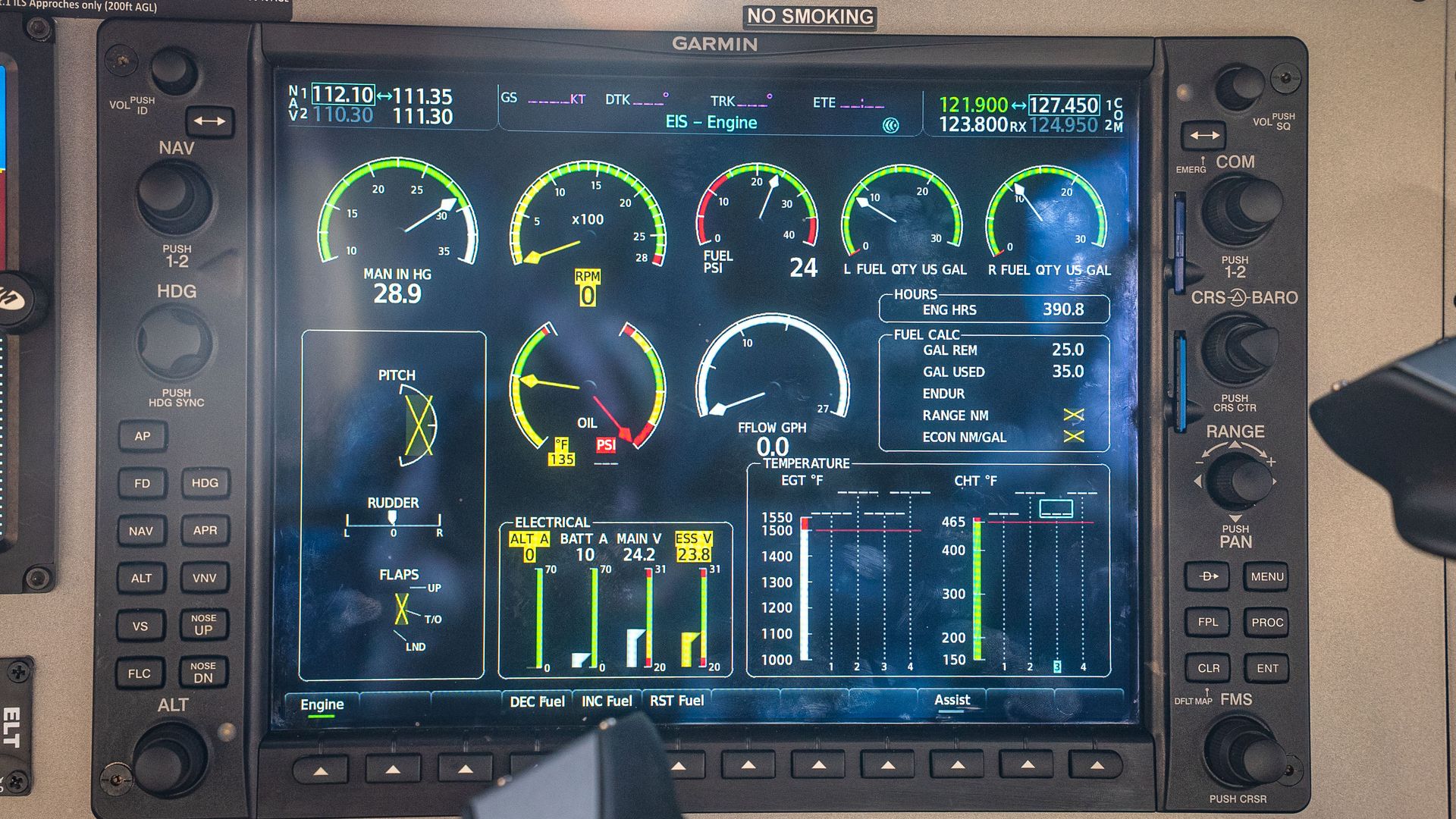
Task: Toggle the AP autopilot button
Action: (143, 436)
